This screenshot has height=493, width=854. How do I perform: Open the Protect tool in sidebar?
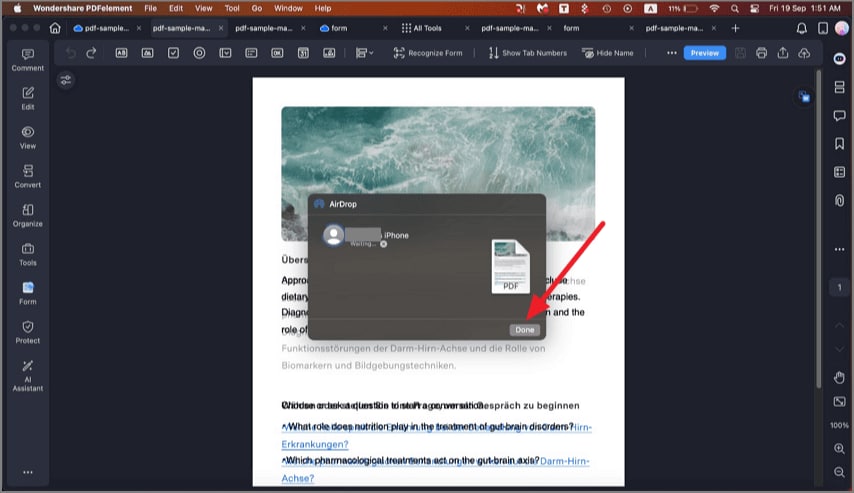tap(28, 332)
